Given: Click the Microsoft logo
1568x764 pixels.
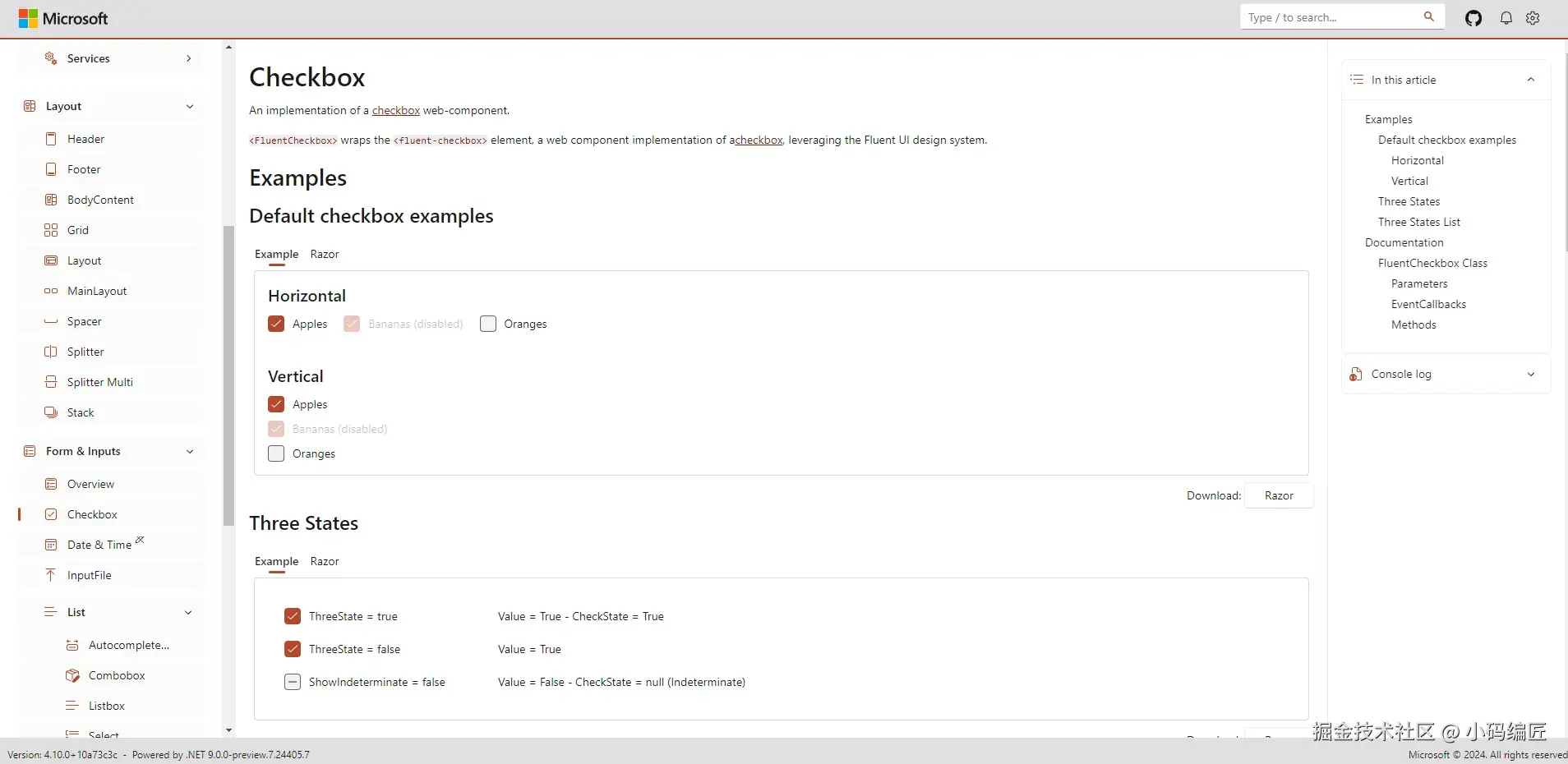Looking at the screenshot, I should pyautogui.click(x=63, y=18).
